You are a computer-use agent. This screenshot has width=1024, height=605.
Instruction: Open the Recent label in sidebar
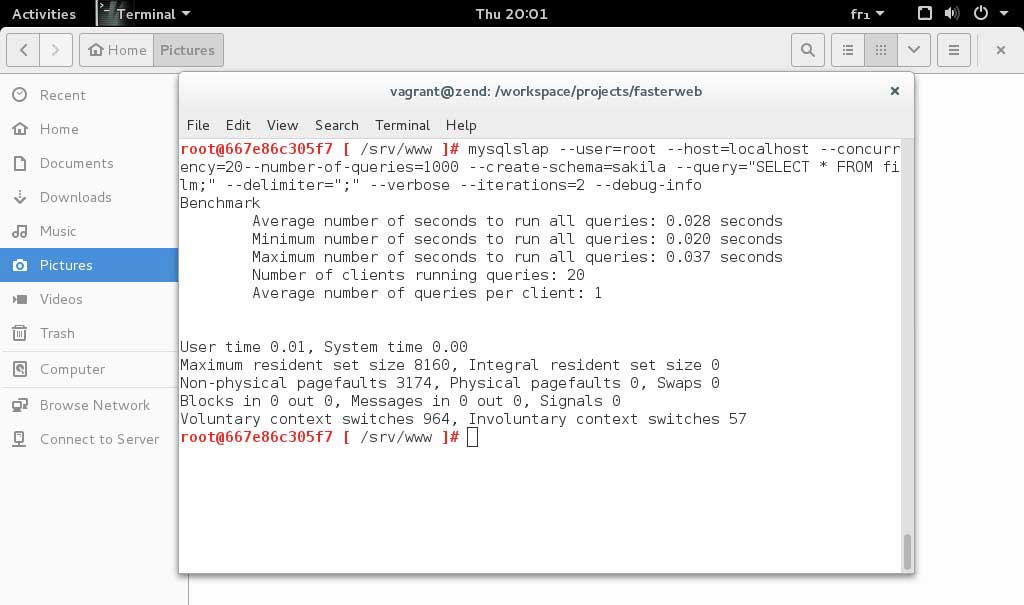pyautogui.click(x=62, y=95)
